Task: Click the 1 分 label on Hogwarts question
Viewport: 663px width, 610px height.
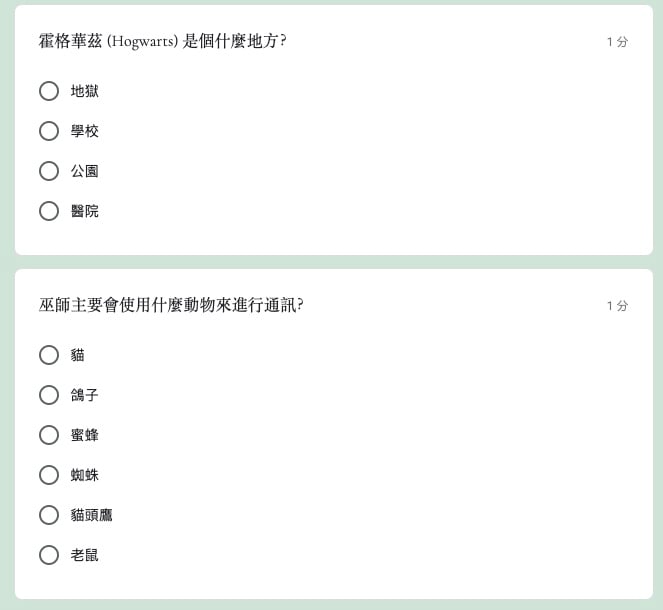Action: (x=617, y=42)
